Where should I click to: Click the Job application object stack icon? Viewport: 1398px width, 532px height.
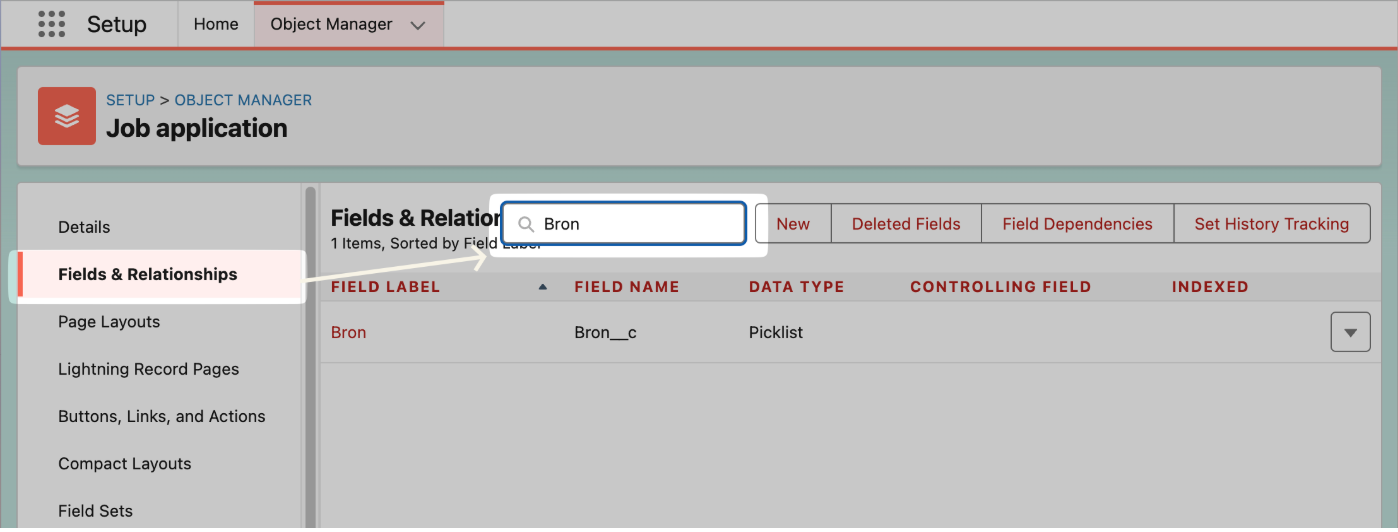tap(67, 116)
